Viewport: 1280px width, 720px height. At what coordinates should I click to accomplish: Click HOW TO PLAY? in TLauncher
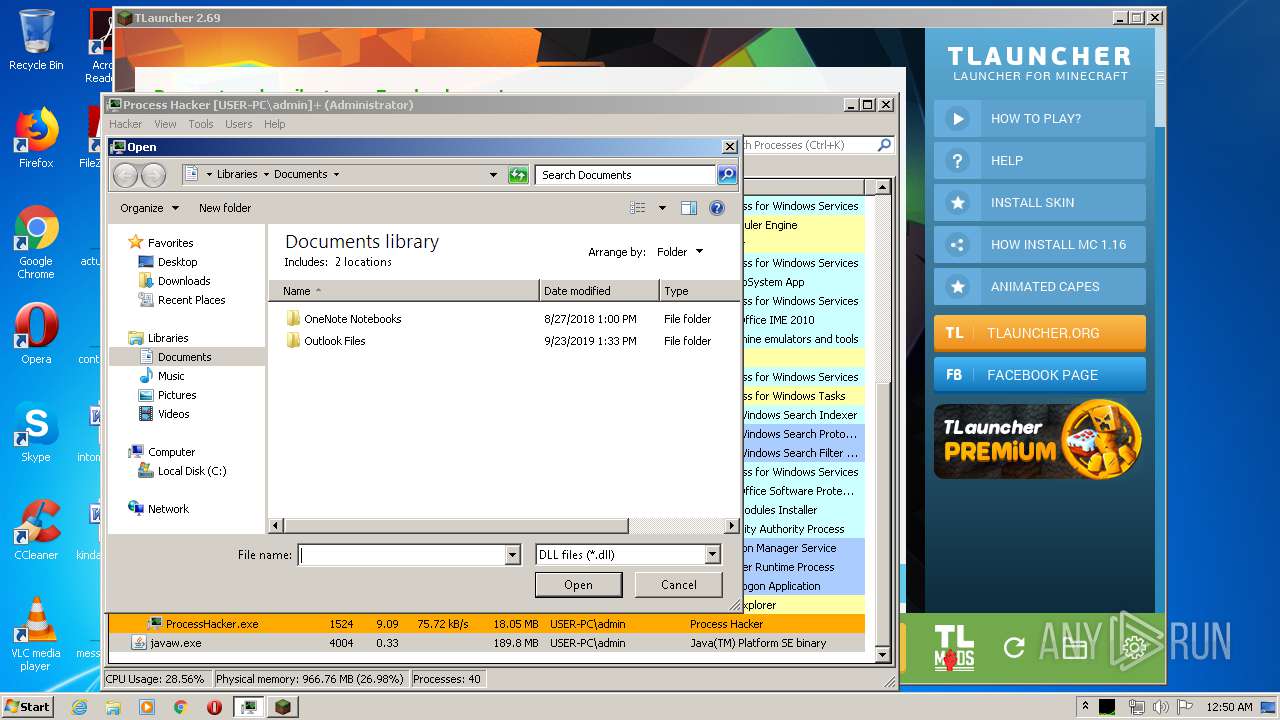[x=1040, y=119]
